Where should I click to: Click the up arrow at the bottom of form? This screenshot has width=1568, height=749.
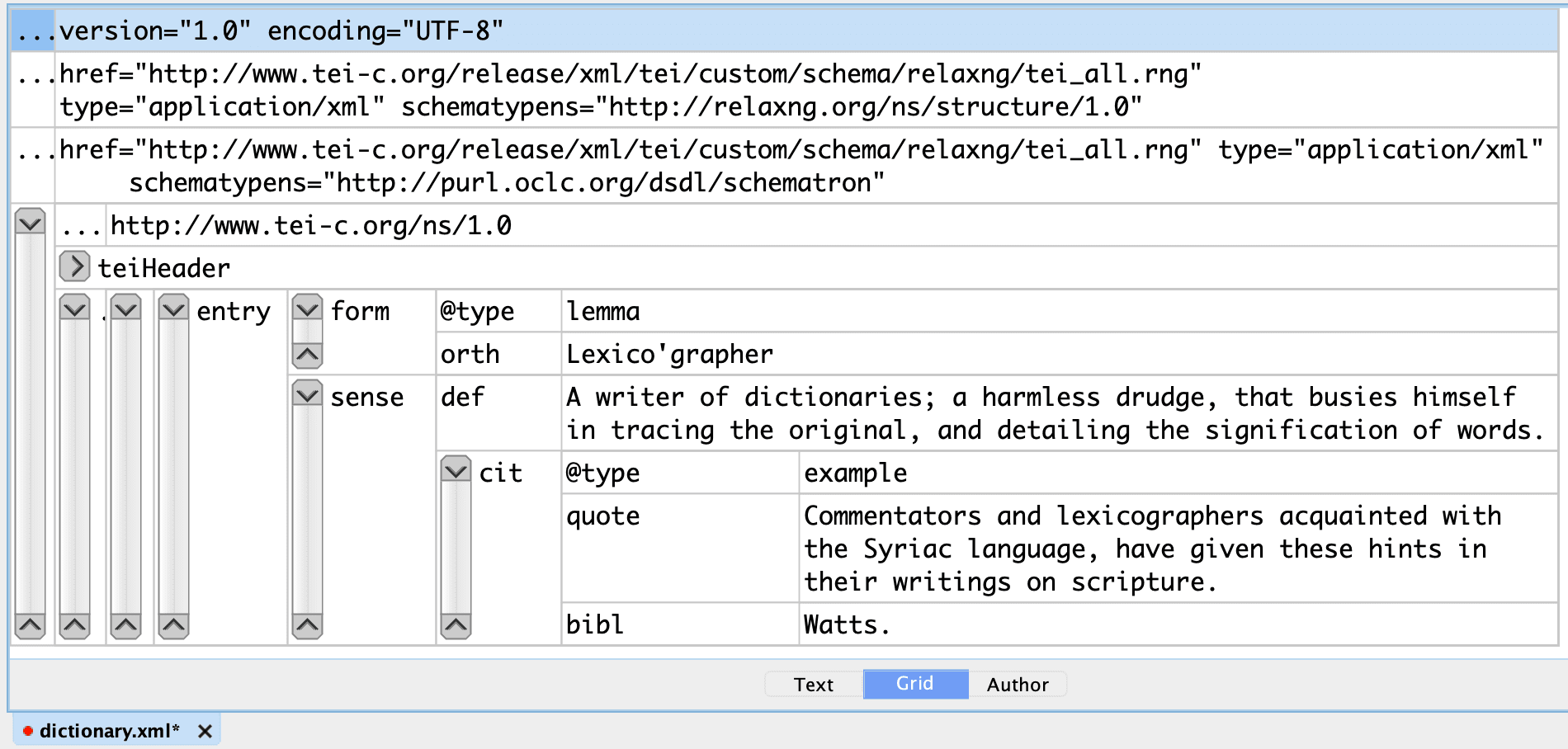pyautogui.click(x=307, y=355)
